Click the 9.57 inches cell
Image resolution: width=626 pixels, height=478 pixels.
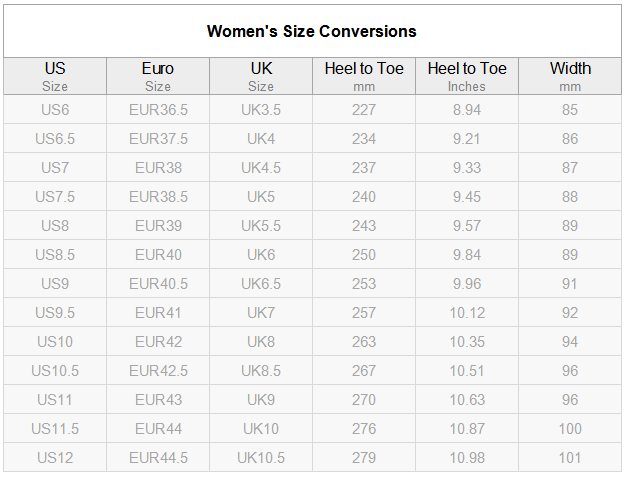[467, 226]
